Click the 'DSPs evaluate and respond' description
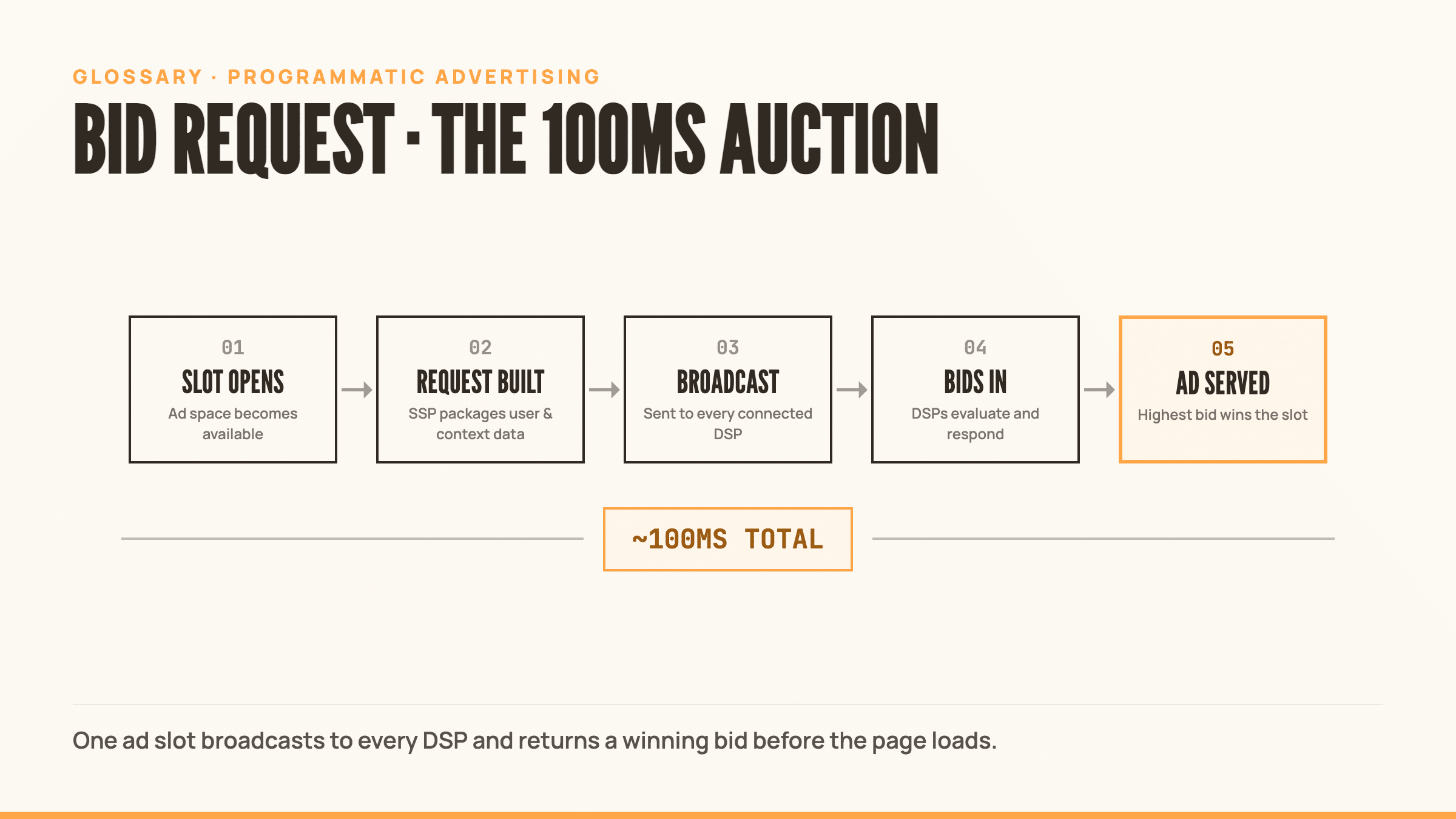Screen dimensions: 1456x819 976,423
